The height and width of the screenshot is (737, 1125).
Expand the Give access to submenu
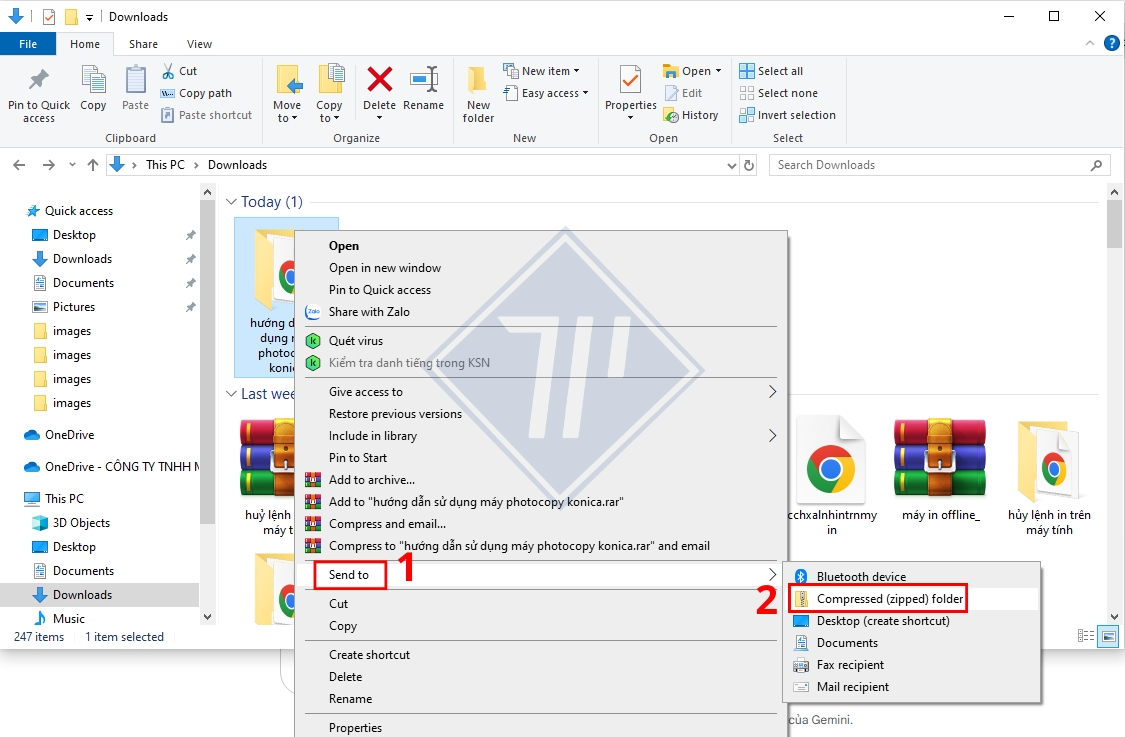(771, 392)
